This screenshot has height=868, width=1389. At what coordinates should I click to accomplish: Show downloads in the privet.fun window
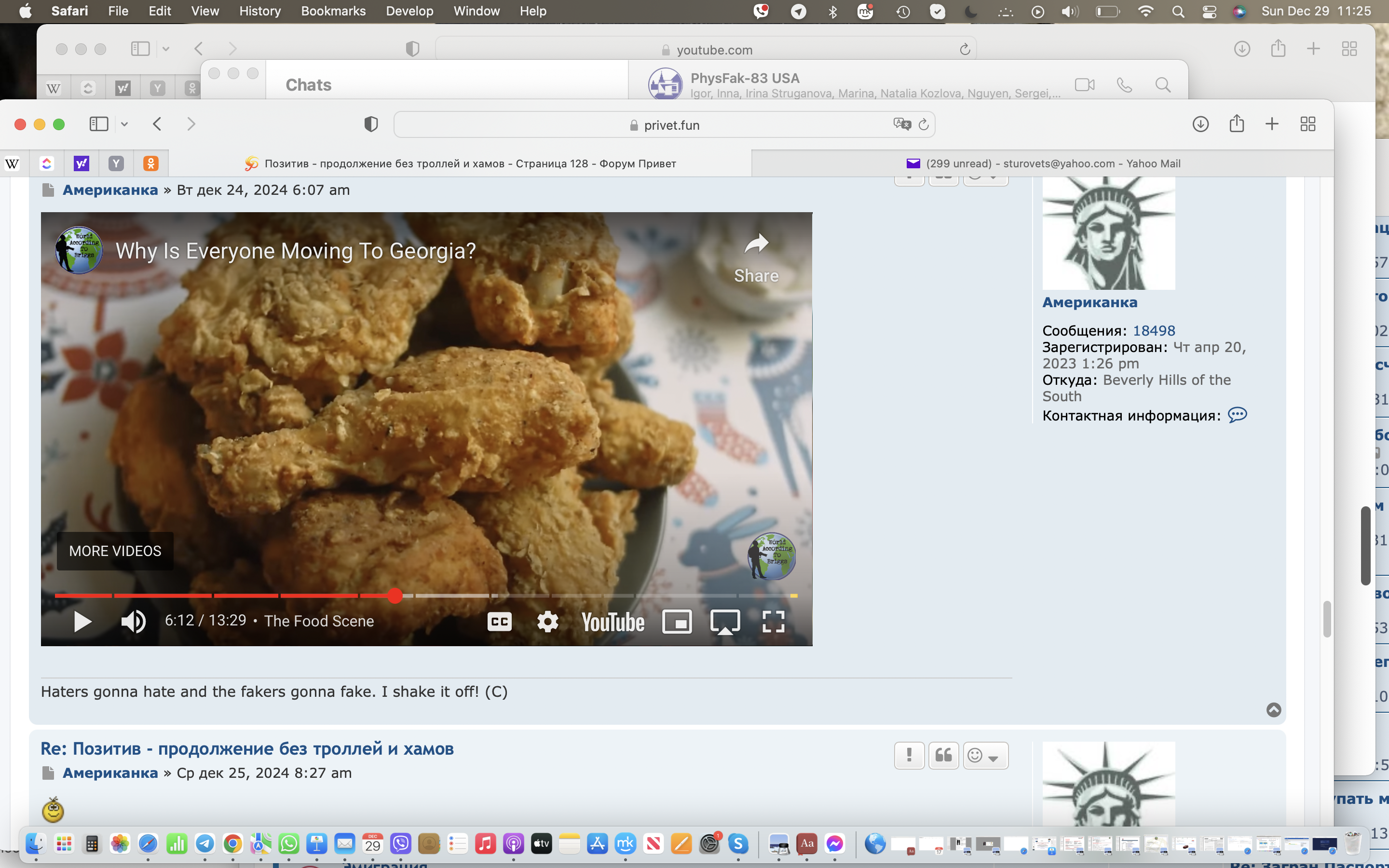pos(1200,124)
